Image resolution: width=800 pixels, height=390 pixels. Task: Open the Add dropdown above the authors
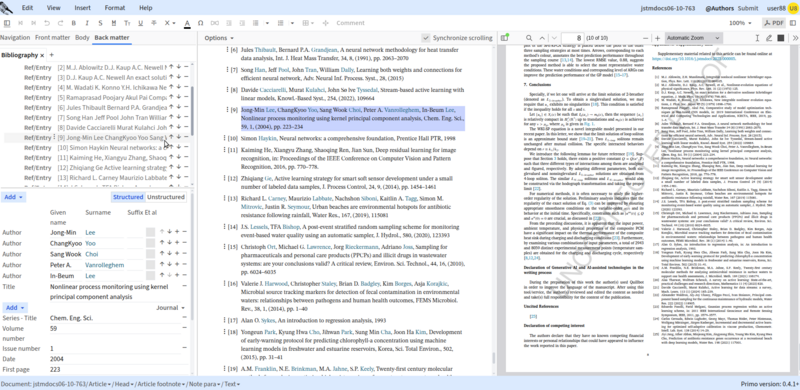pyautogui.click(x=14, y=197)
